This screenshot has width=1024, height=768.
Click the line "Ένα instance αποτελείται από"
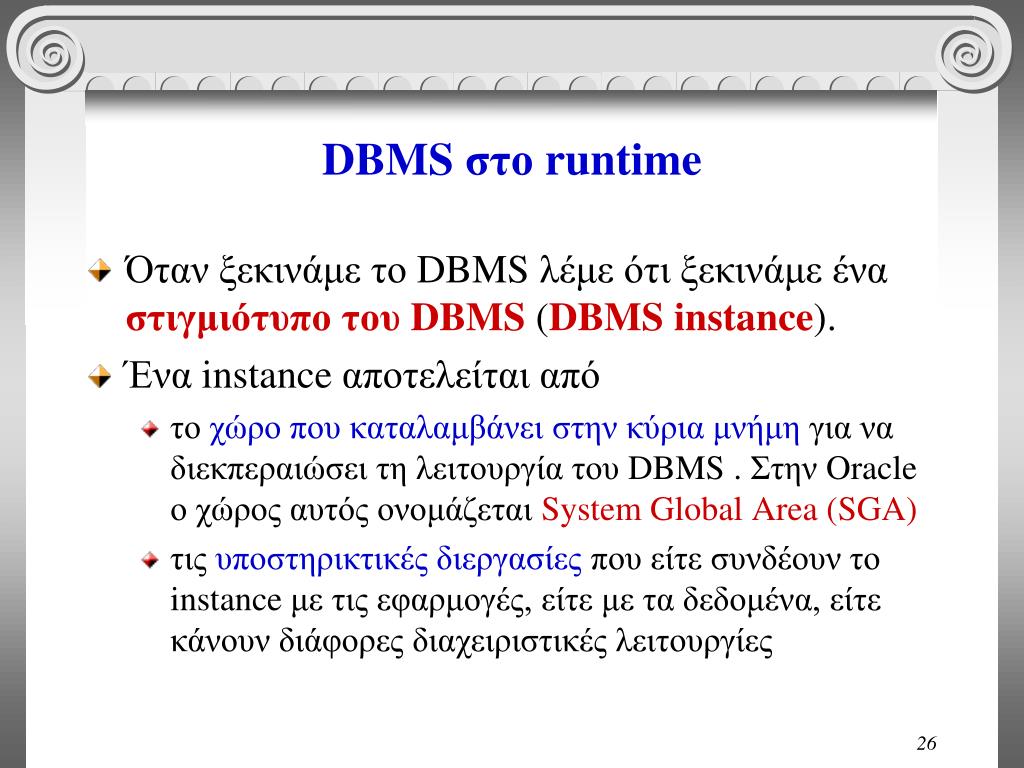pos(362,376)
